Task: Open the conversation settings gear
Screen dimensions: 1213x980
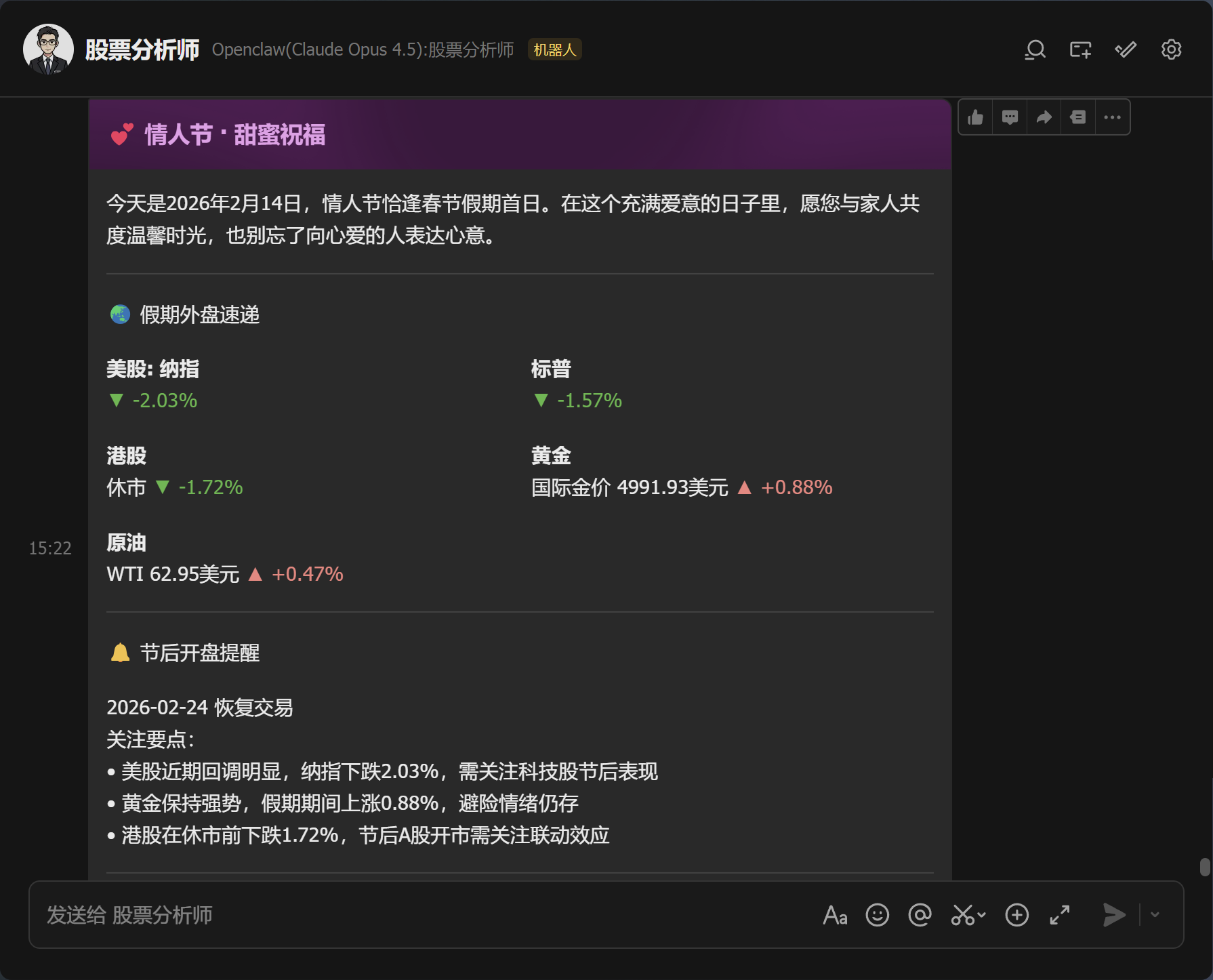Action: pyautogui.click(x=1170, y=49)
